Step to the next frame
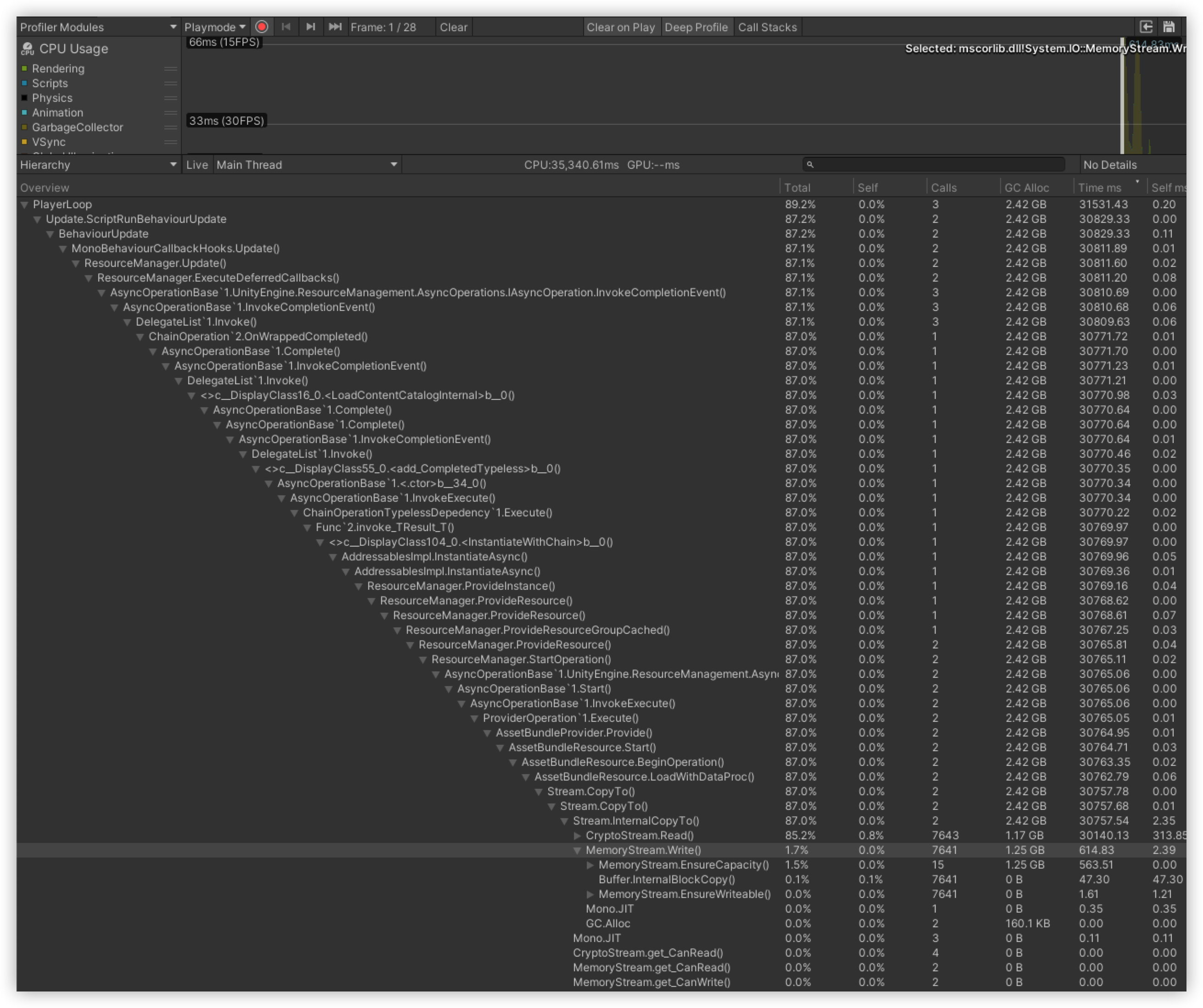1203x1008 pixels. pos(311,27)
